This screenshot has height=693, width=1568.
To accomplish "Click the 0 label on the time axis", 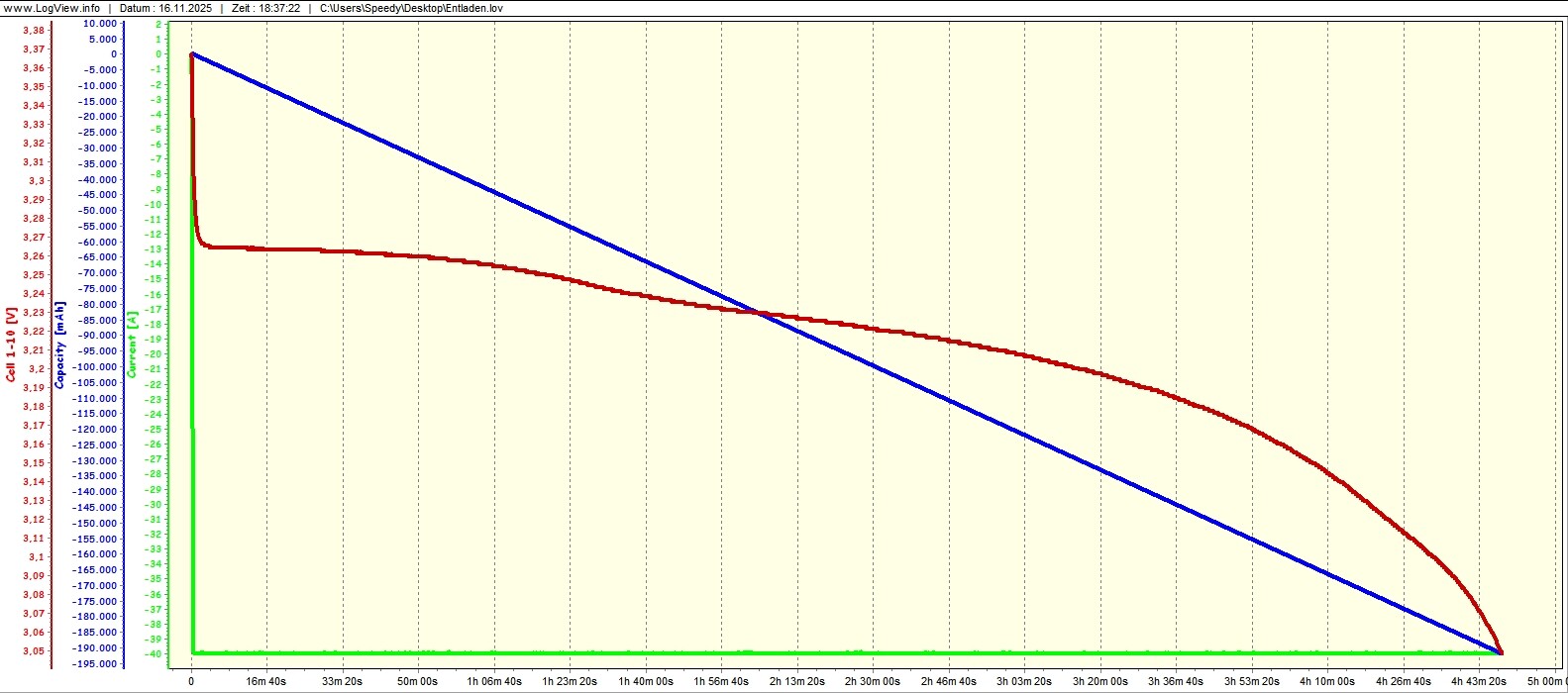I will [x=191, y=681].
